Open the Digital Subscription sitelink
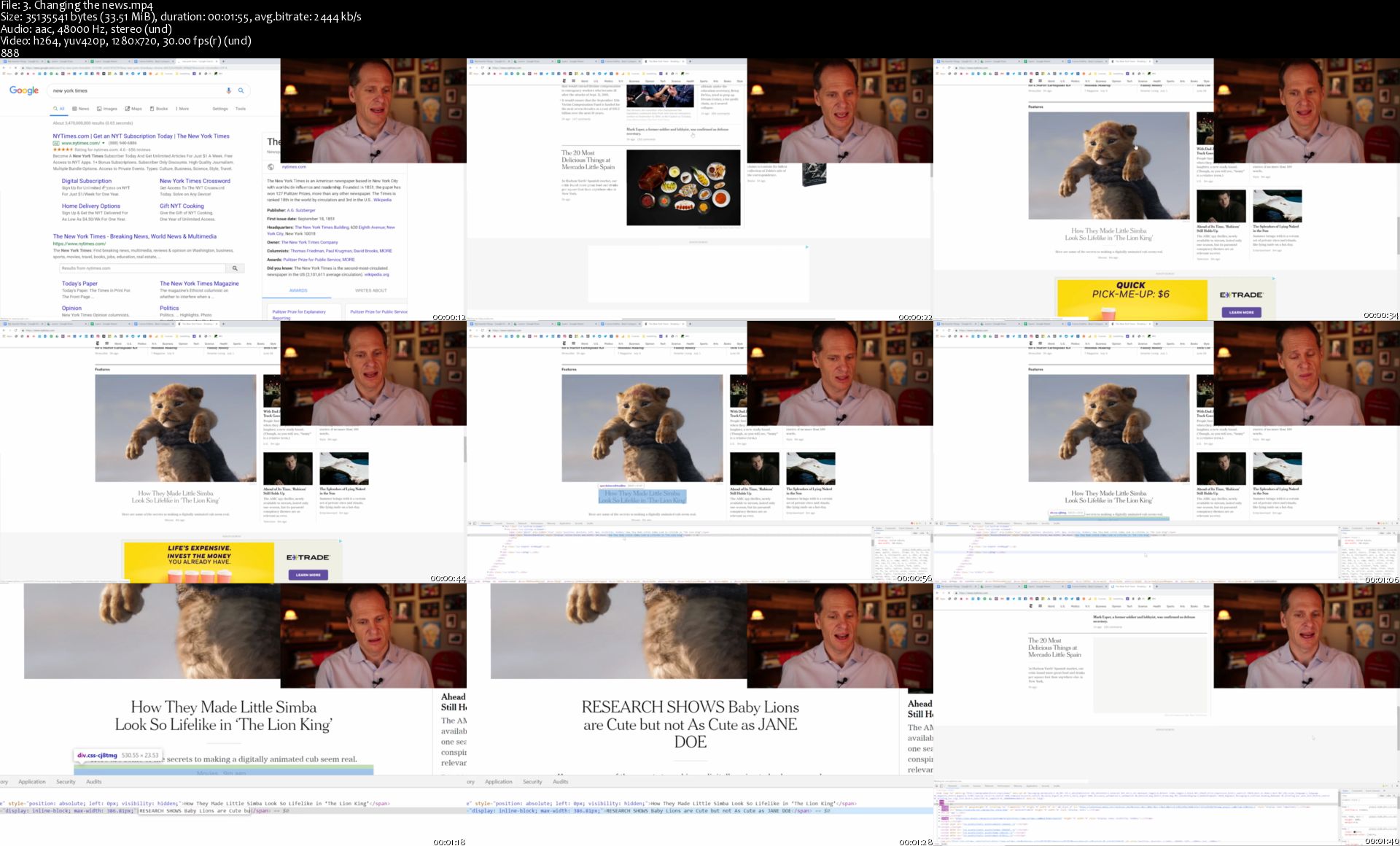The width and height of the screenshot is (1400, 846). [87, 181]
